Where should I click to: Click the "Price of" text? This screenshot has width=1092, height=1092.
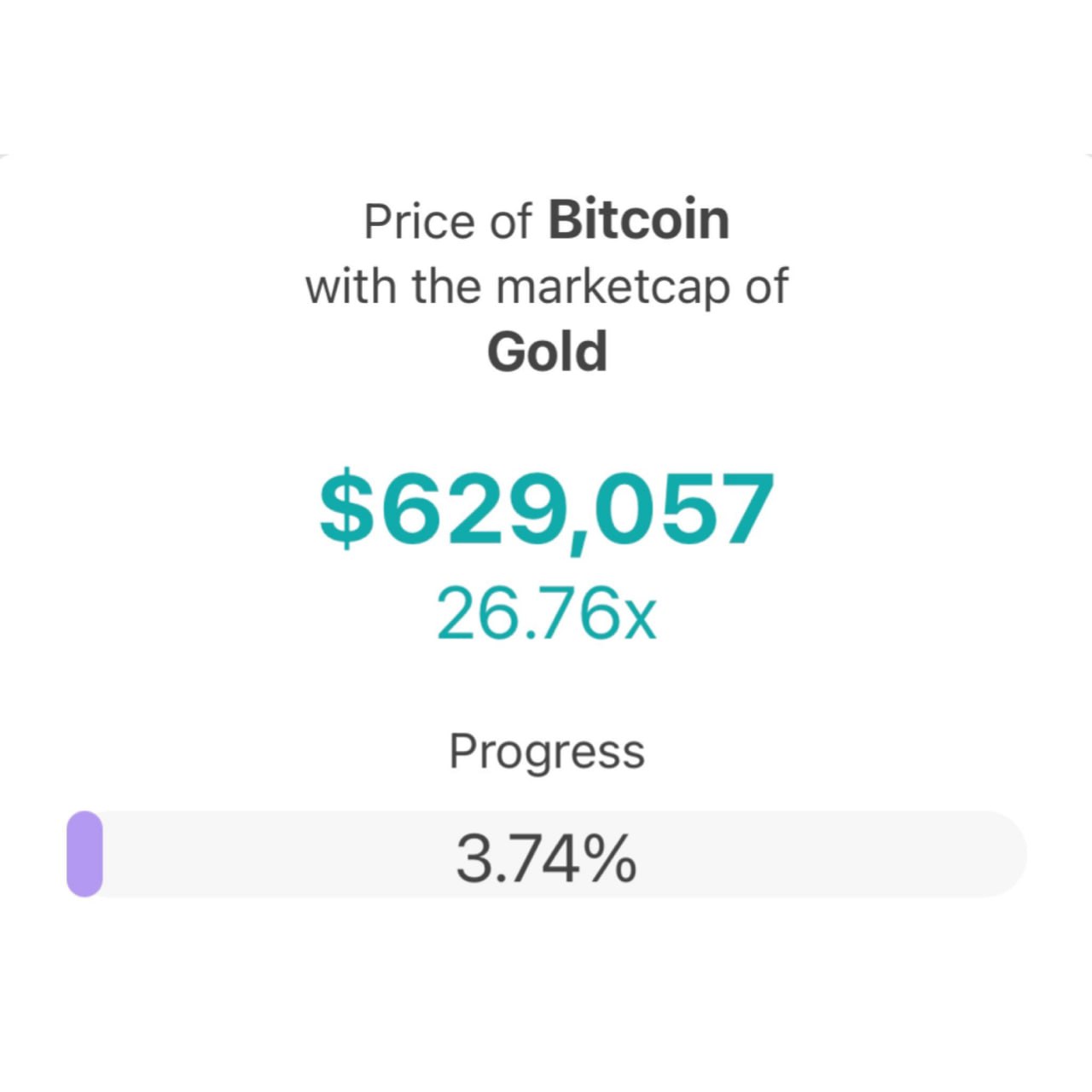pyautogui.click(x=448, y=222)
